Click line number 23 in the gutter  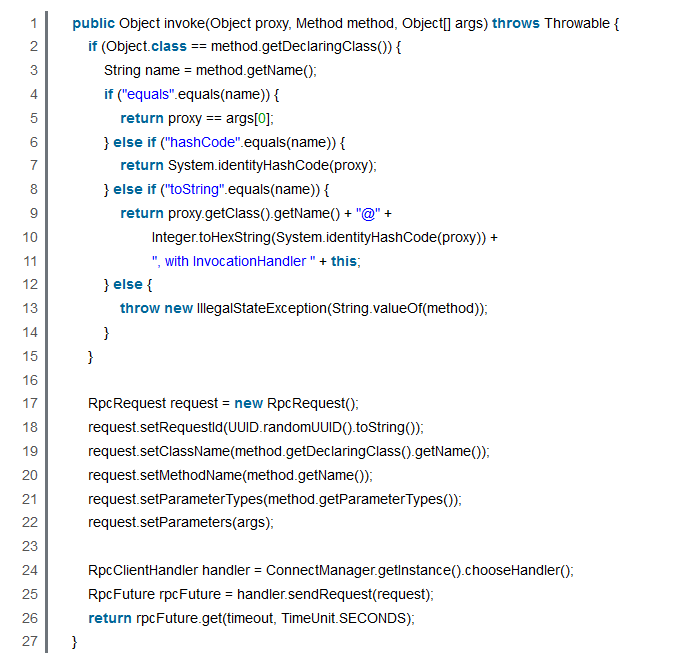coord(30,546)
